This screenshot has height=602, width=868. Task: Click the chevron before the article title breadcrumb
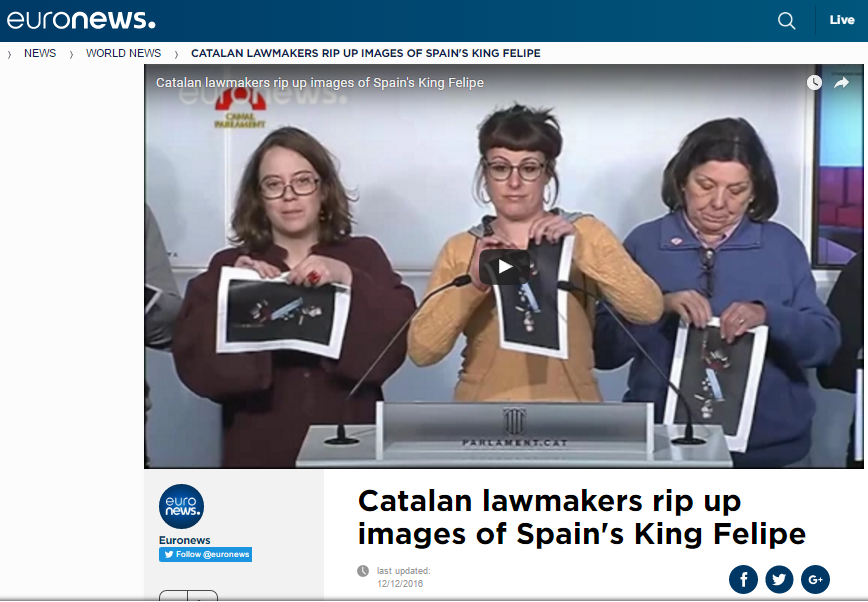pyautogui.click(x=177, y=54)
